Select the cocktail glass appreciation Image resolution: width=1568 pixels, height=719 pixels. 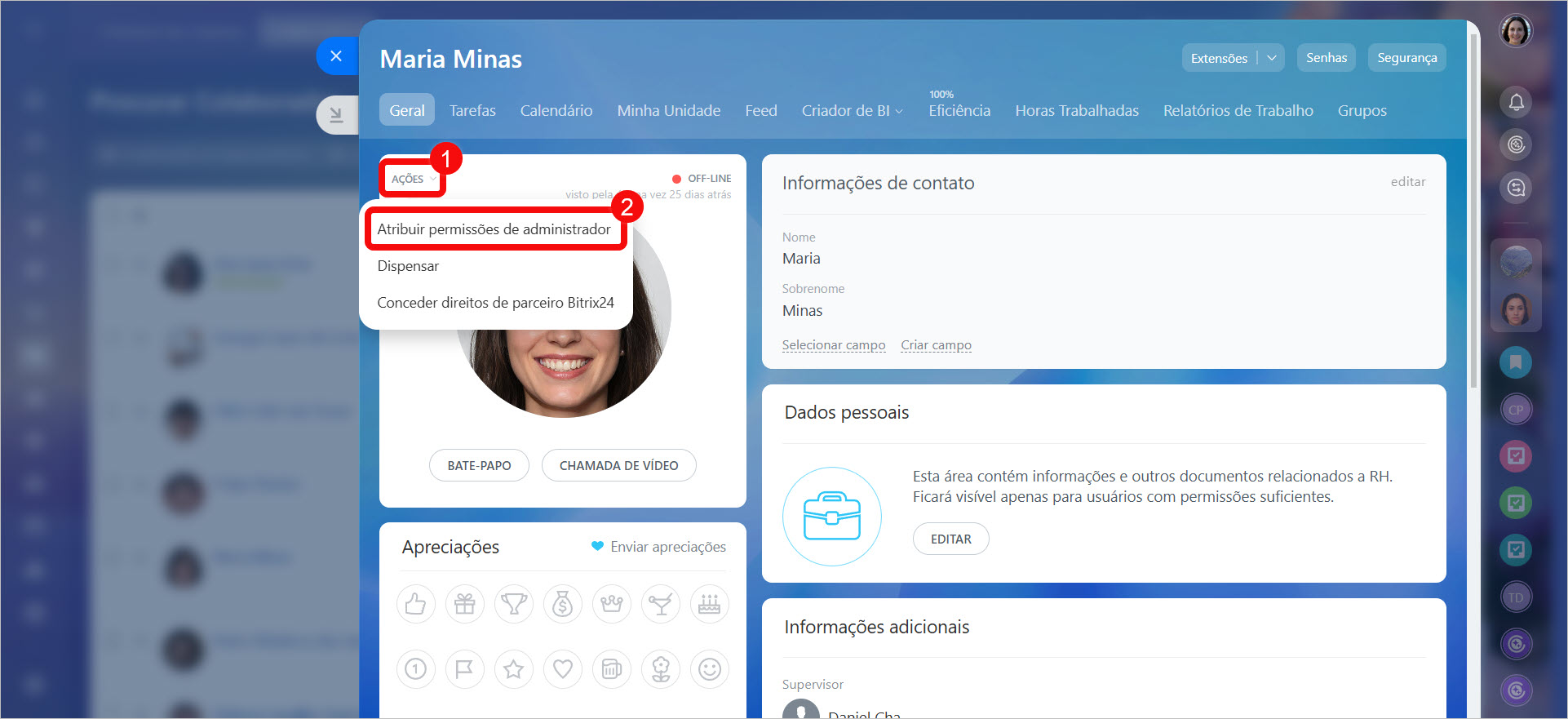(x=661, y=604)
